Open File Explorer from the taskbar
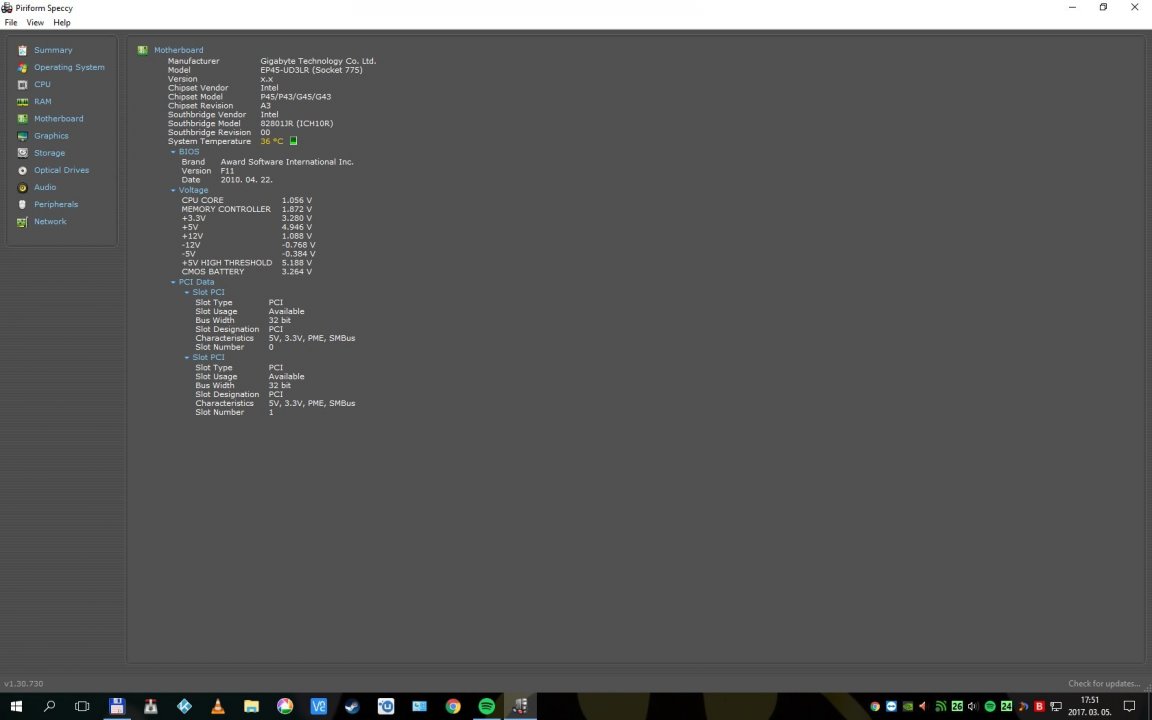Image resolution: width=1152 pixels, height=720 pixels. (251, 706)
